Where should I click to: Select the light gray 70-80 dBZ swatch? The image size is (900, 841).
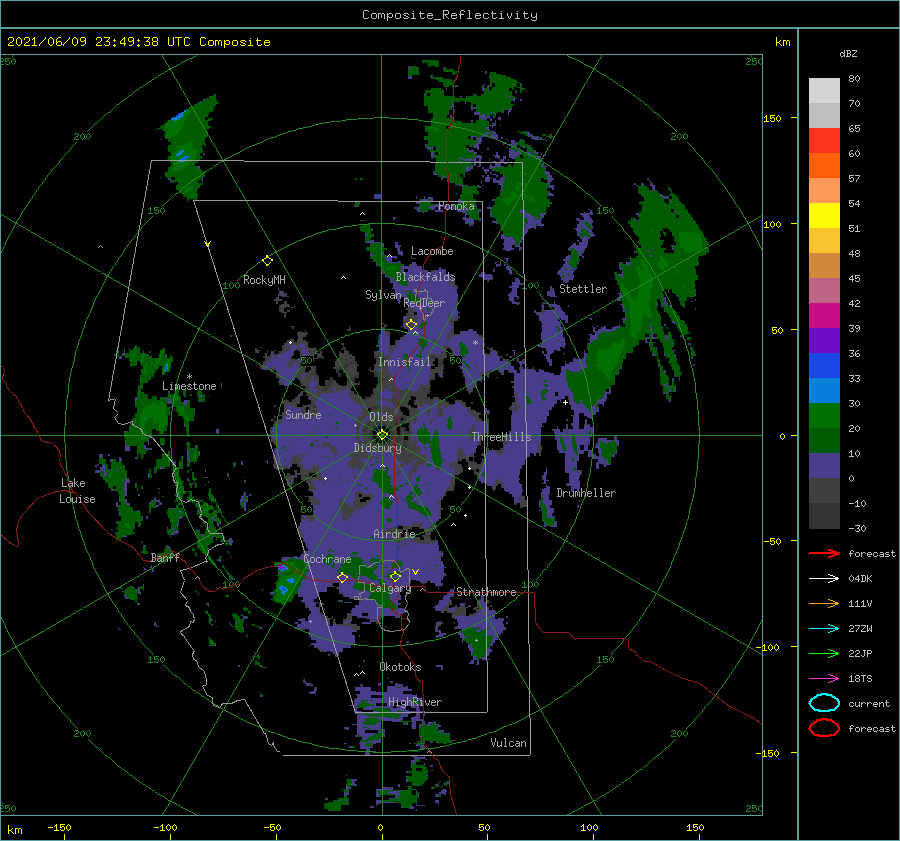(824, 91)
